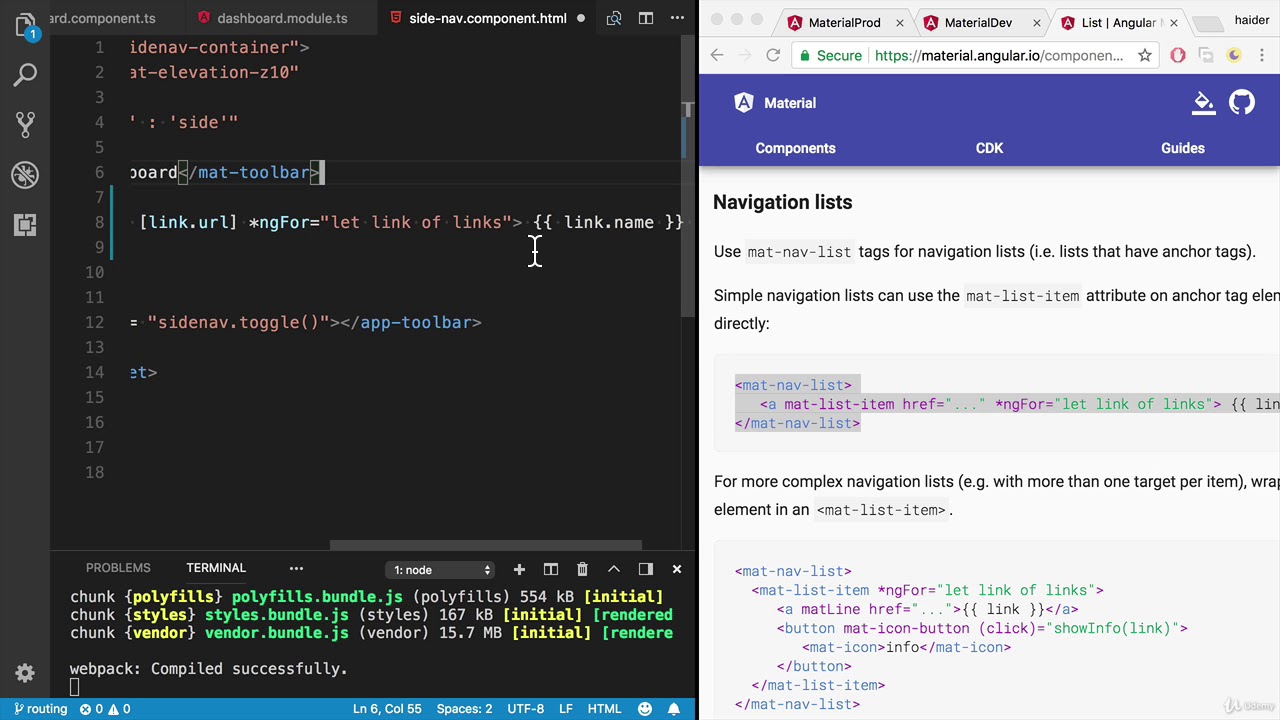The image size is (1280, 720).
Task: Click the red shield extension icon
Action: click(1178, 55)
